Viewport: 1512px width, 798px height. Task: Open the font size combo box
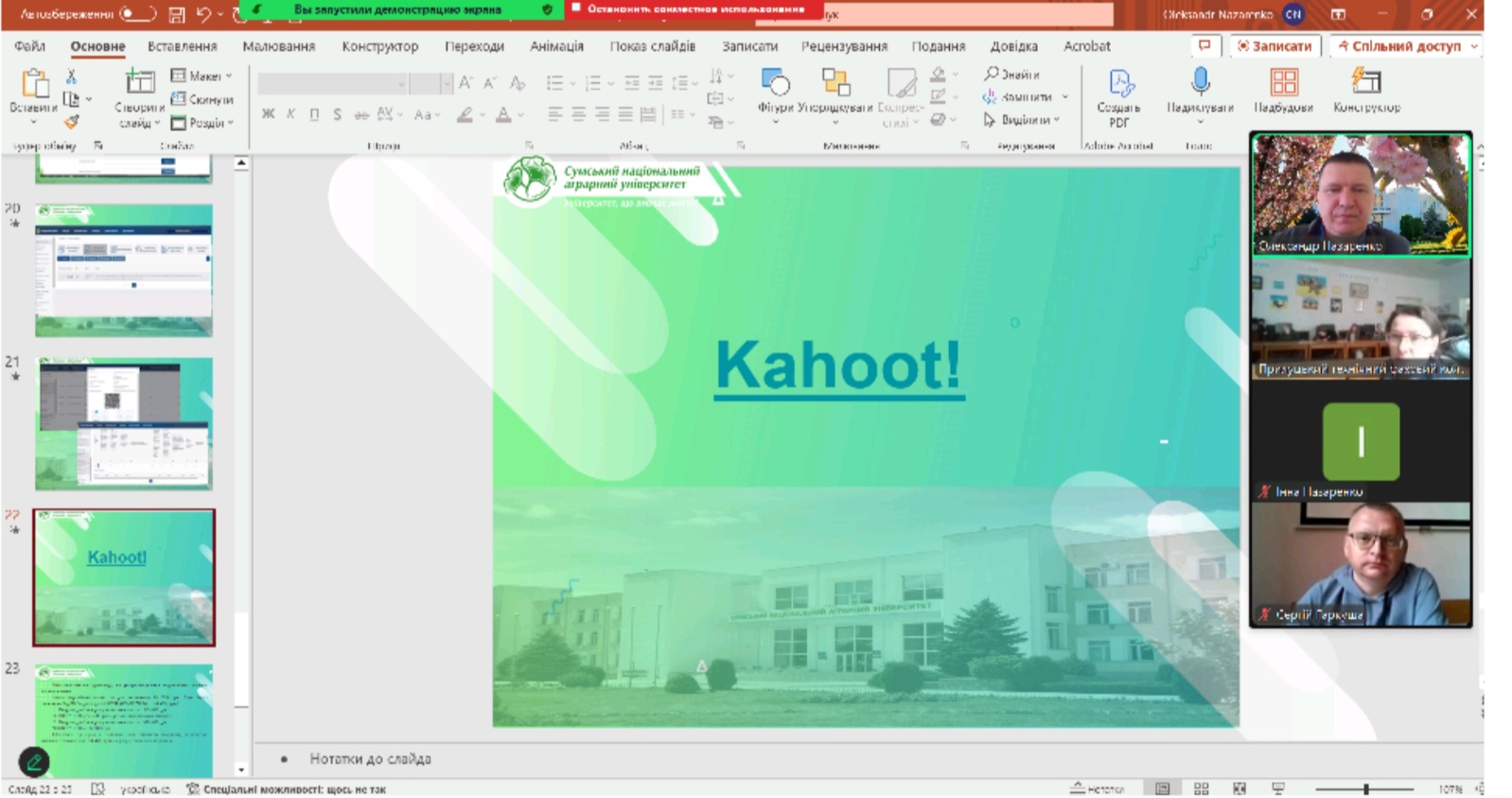(431, 83)
